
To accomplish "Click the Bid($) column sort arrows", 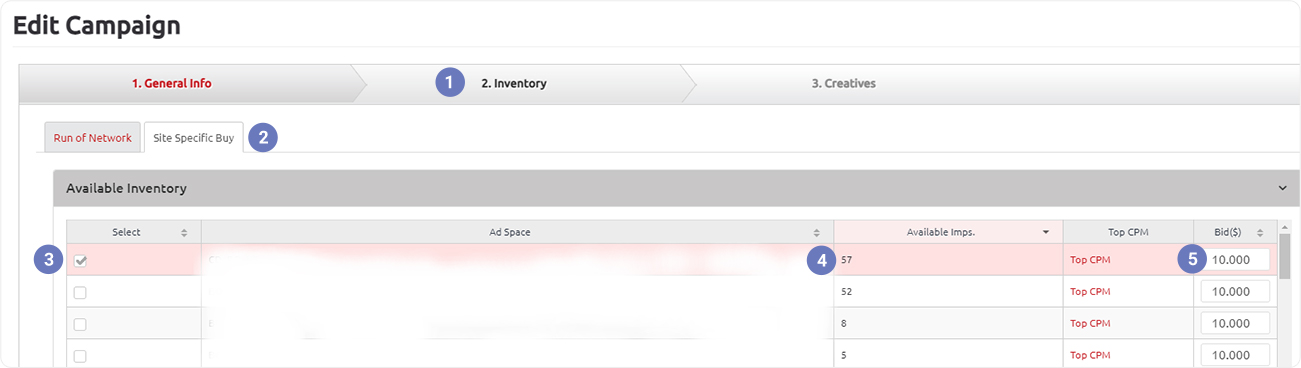I will 1259,232.
